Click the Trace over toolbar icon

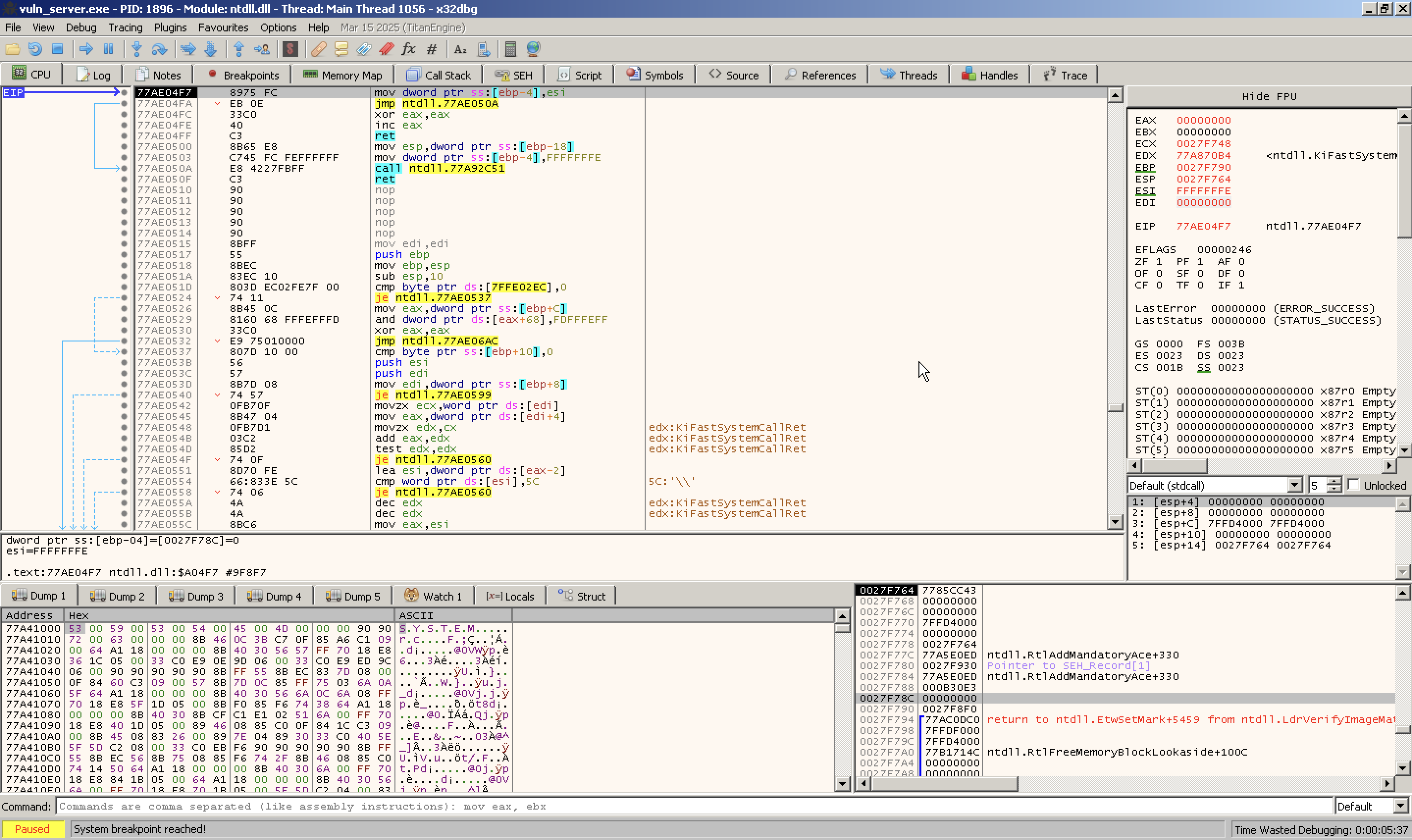click(210, 49)
